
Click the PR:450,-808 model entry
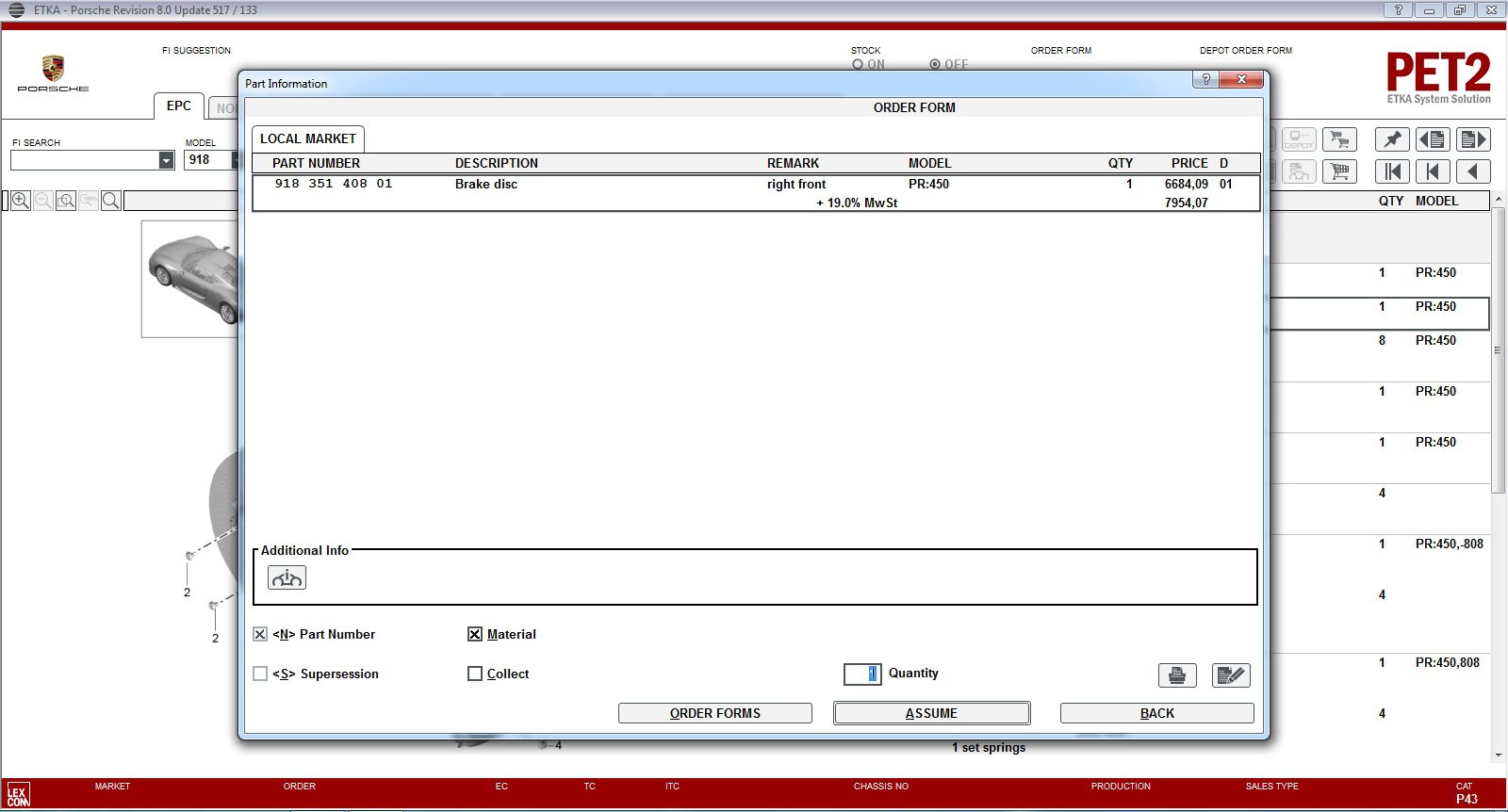tap(1450, 544)
